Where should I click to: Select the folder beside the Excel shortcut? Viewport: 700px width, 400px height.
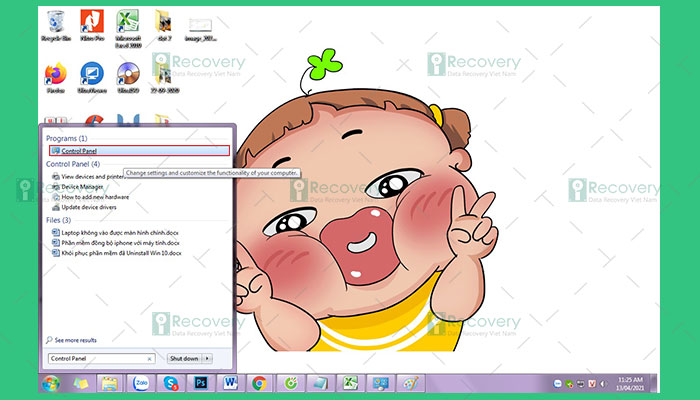(164, 26)
